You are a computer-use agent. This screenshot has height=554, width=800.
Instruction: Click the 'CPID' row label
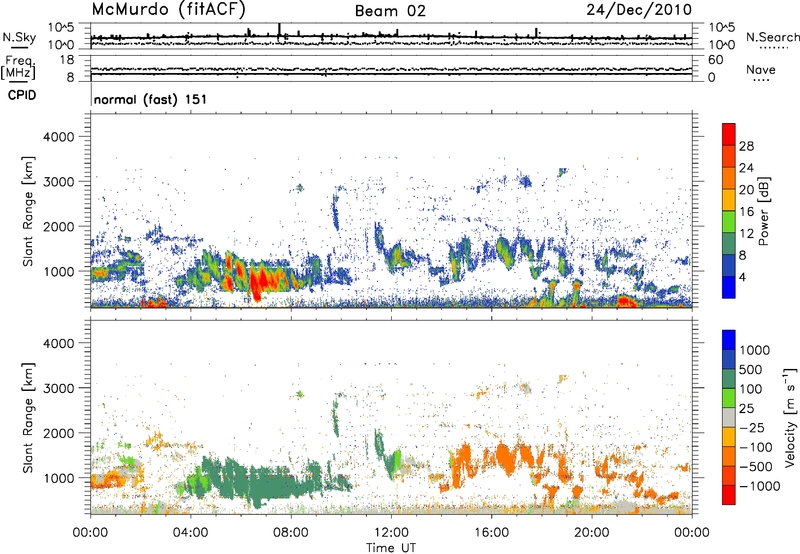click(22, 95)
